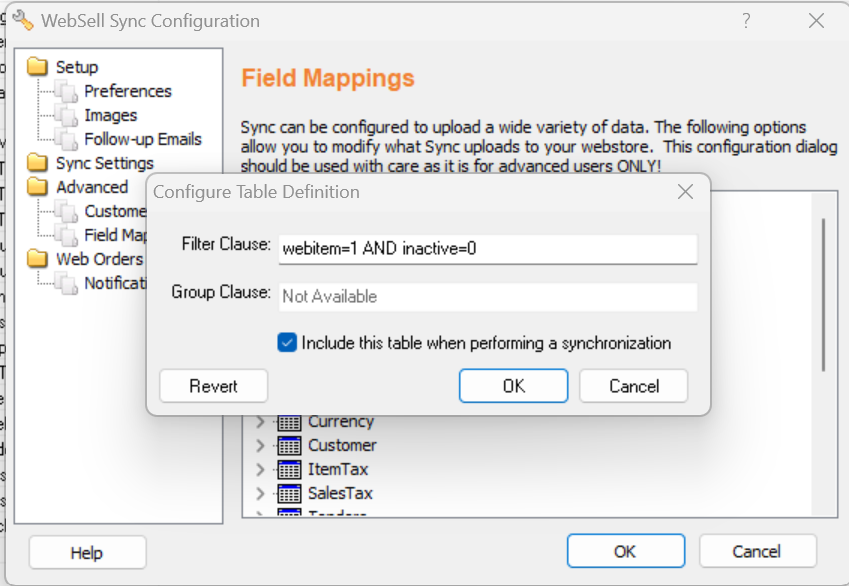849x586 pixels.
Task: Click Cancel in Configure Table Definition dialog
Action: 634,386
